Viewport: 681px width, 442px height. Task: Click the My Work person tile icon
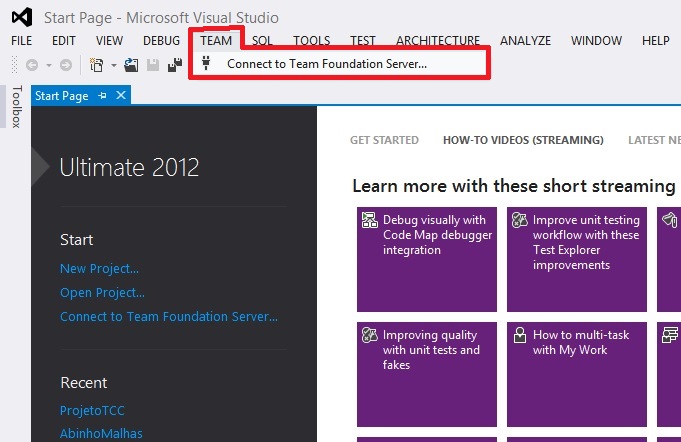pyautogui.click(x=520, y=335)
